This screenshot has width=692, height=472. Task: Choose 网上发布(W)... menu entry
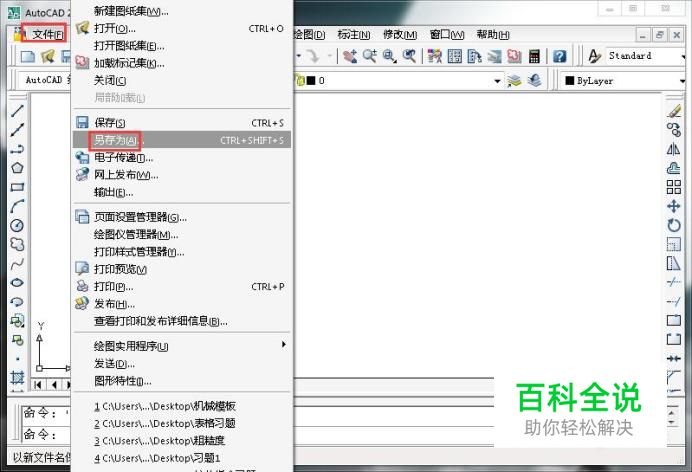point(182,175)
